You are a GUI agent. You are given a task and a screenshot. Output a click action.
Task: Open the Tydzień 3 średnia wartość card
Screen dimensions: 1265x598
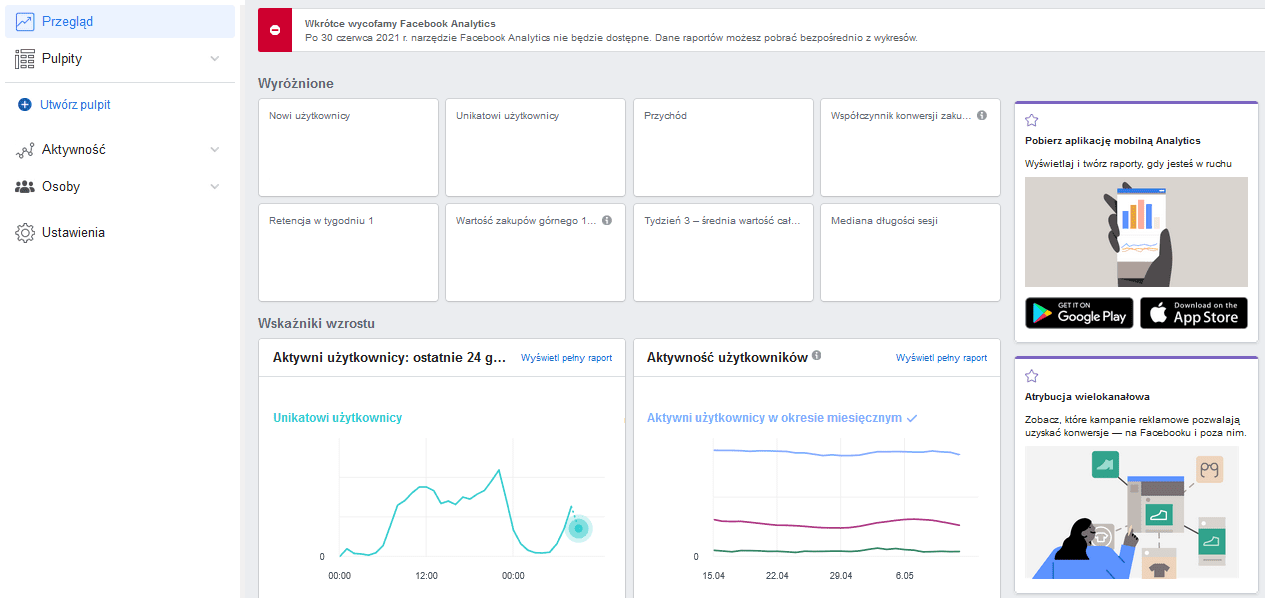pos(723,252)
